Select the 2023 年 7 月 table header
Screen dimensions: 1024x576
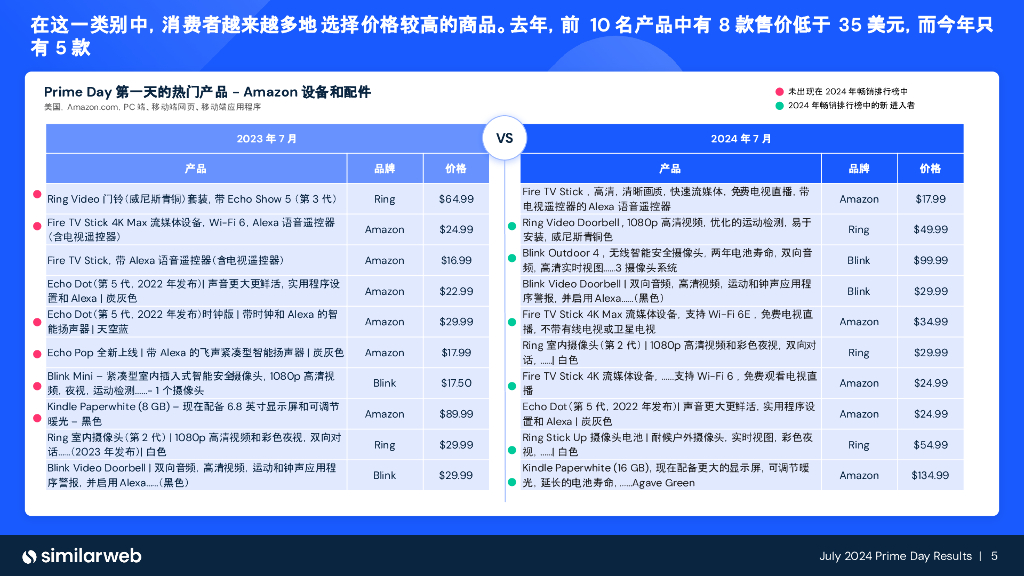click(266, 138)
